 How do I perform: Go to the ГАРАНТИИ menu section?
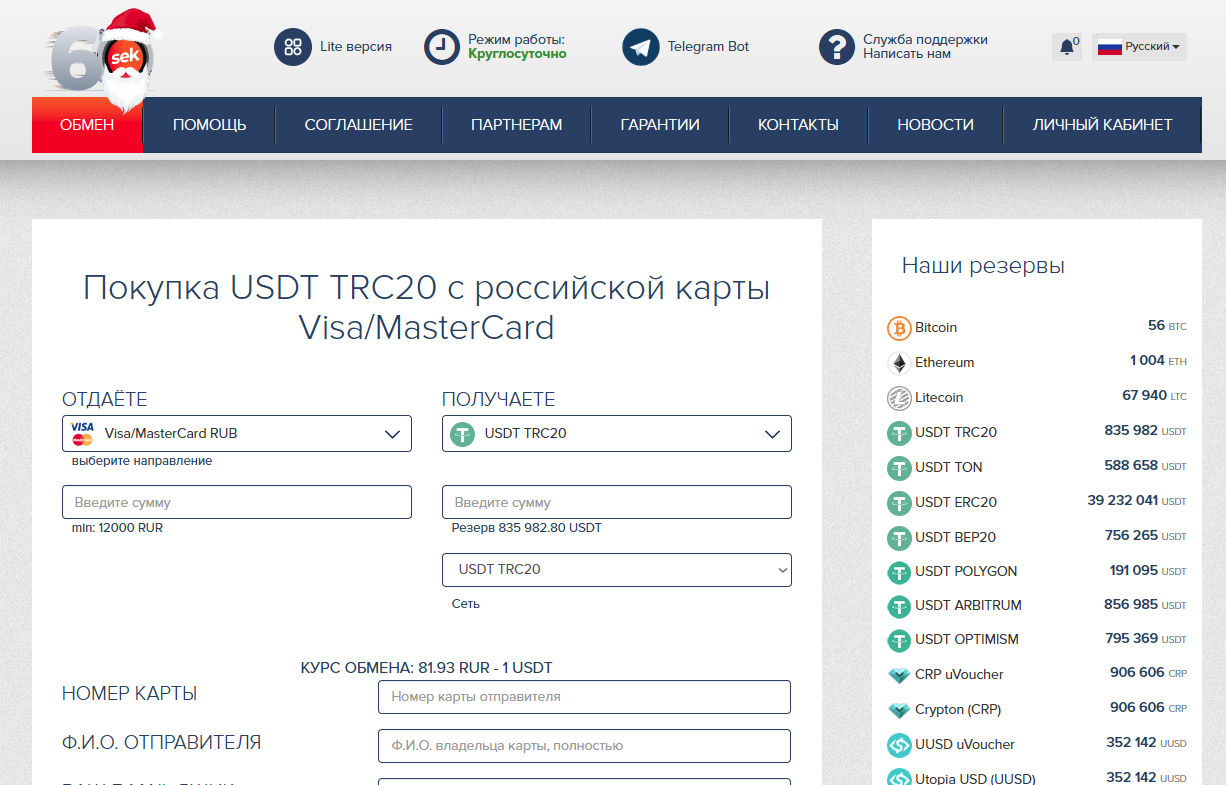(x=660, y=125)
